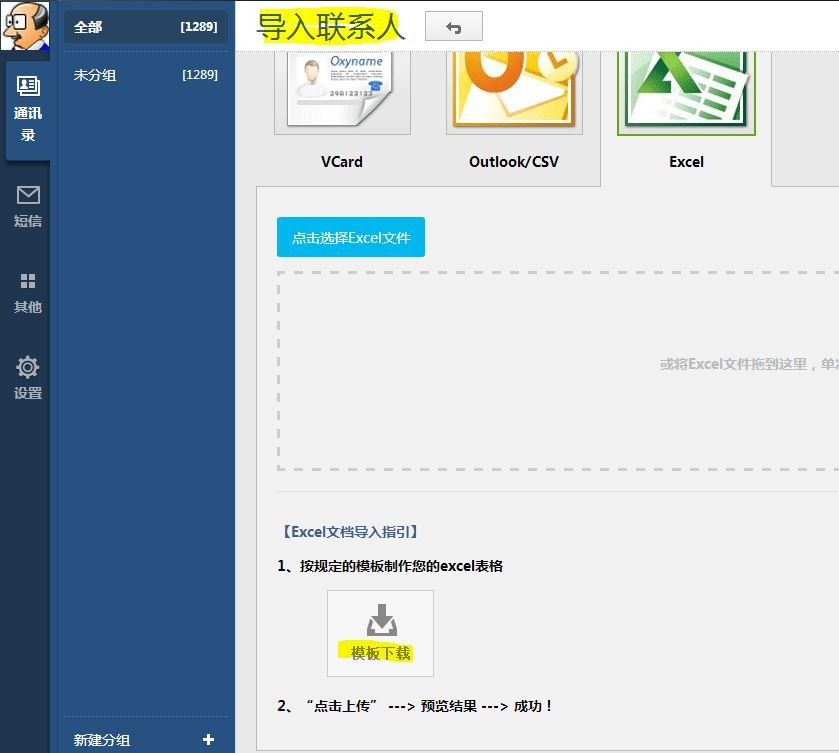This screenshot has width=839, height=753.
Task: Open the 短信 messages envelope icon
Action: (x=28, y=195)
